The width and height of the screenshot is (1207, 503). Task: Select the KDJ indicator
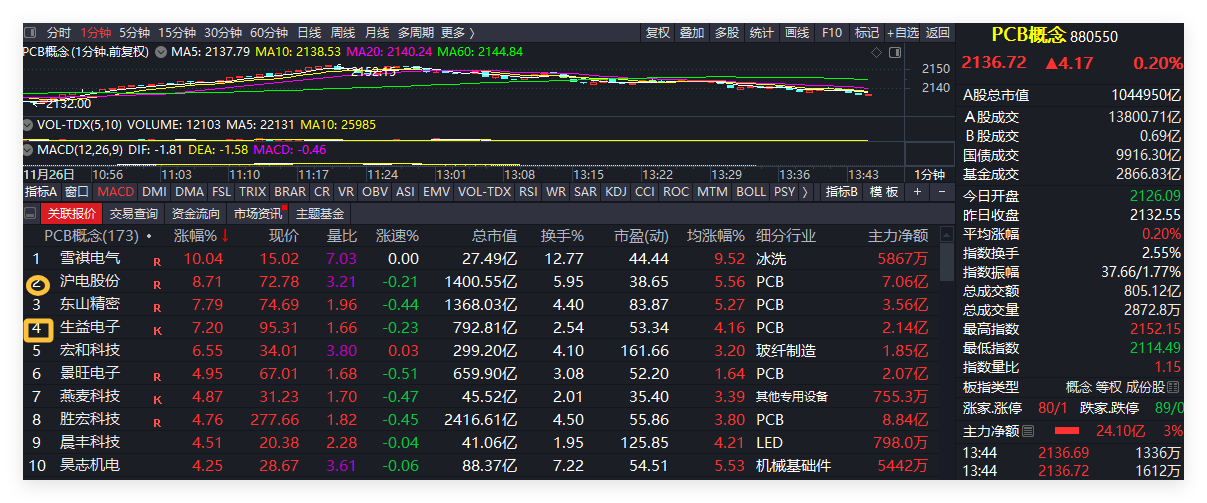click(616, 191)
